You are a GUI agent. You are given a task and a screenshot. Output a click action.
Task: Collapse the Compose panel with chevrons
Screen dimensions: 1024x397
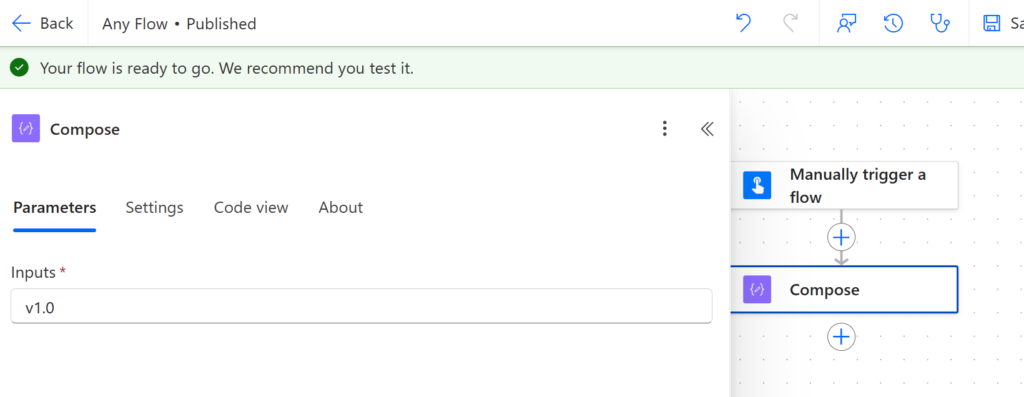click(x=707, y=129)
